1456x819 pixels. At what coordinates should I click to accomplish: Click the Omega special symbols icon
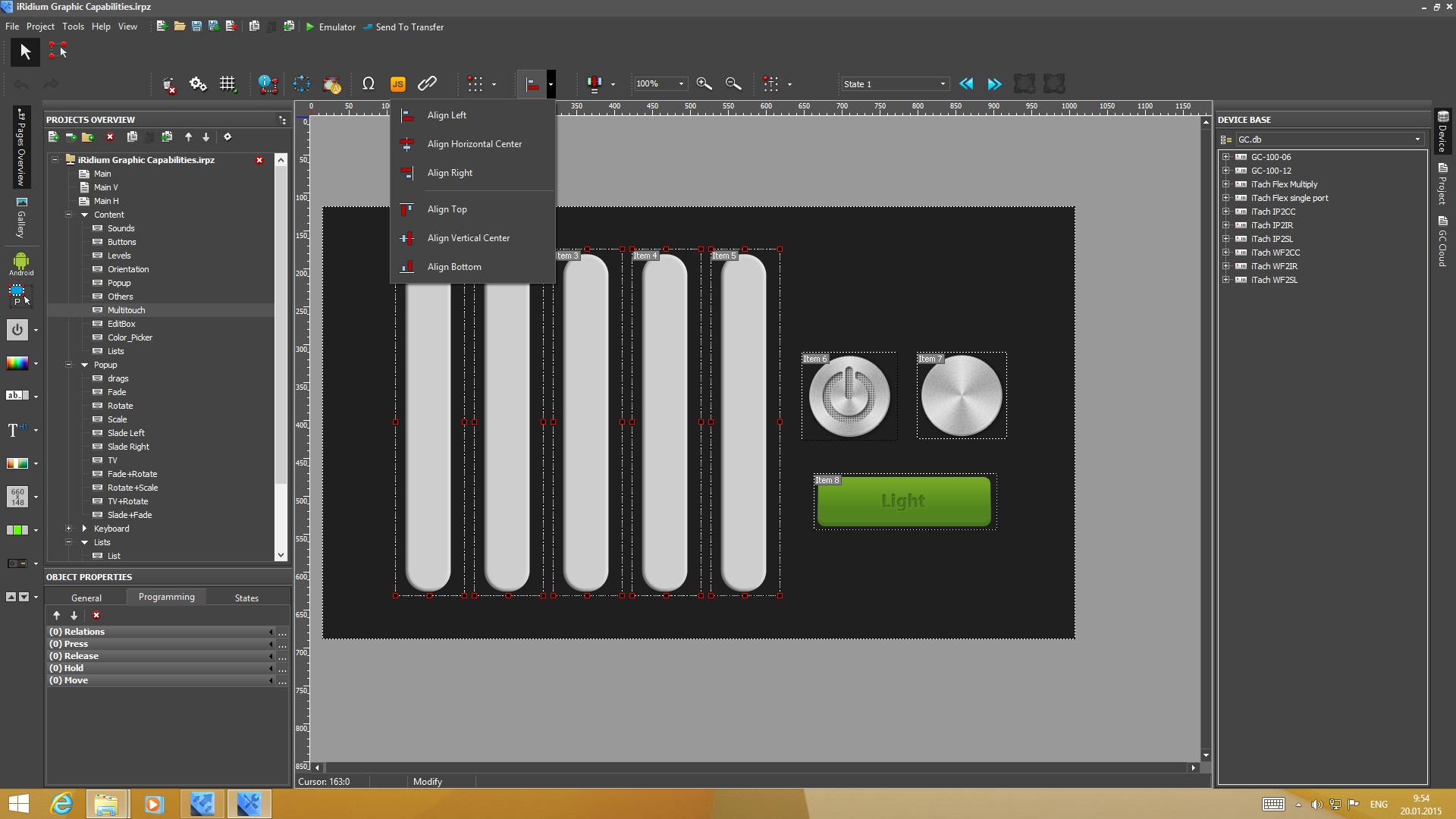click(x=369, y=84)
